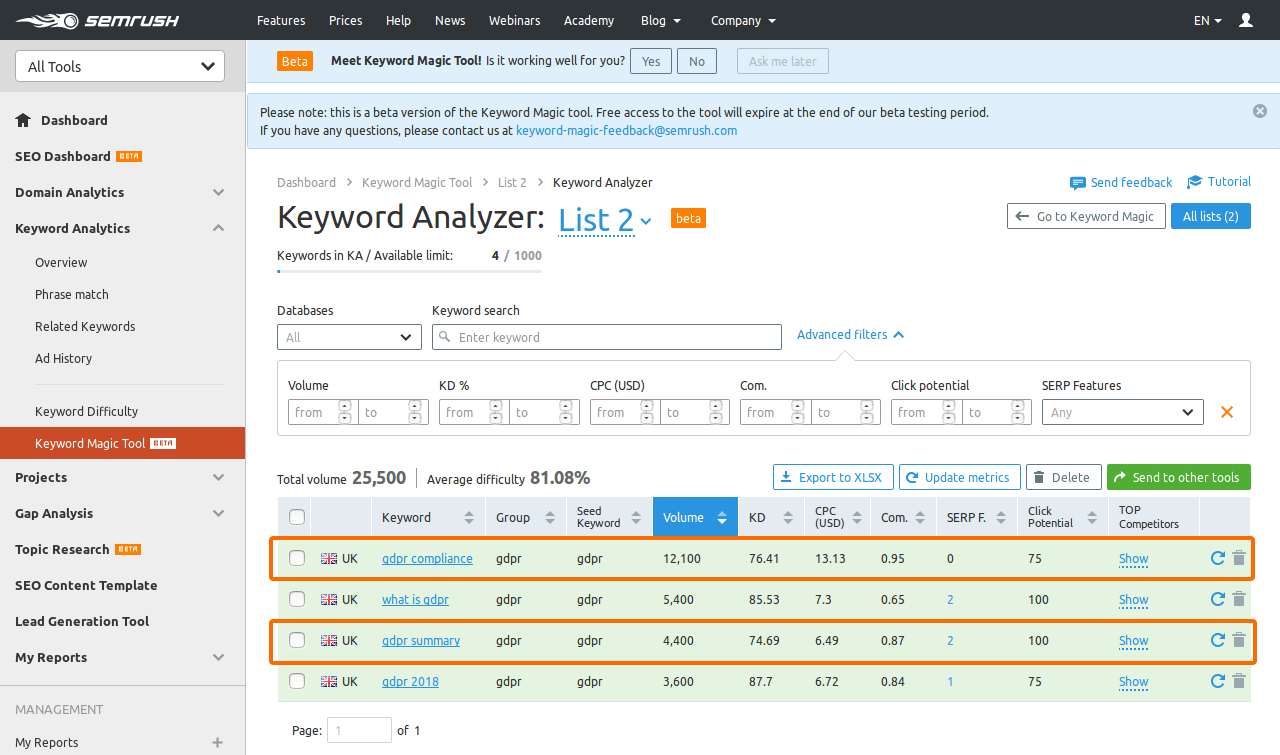
Task: Click Send to other tools button
Action: pos(1179,477)
